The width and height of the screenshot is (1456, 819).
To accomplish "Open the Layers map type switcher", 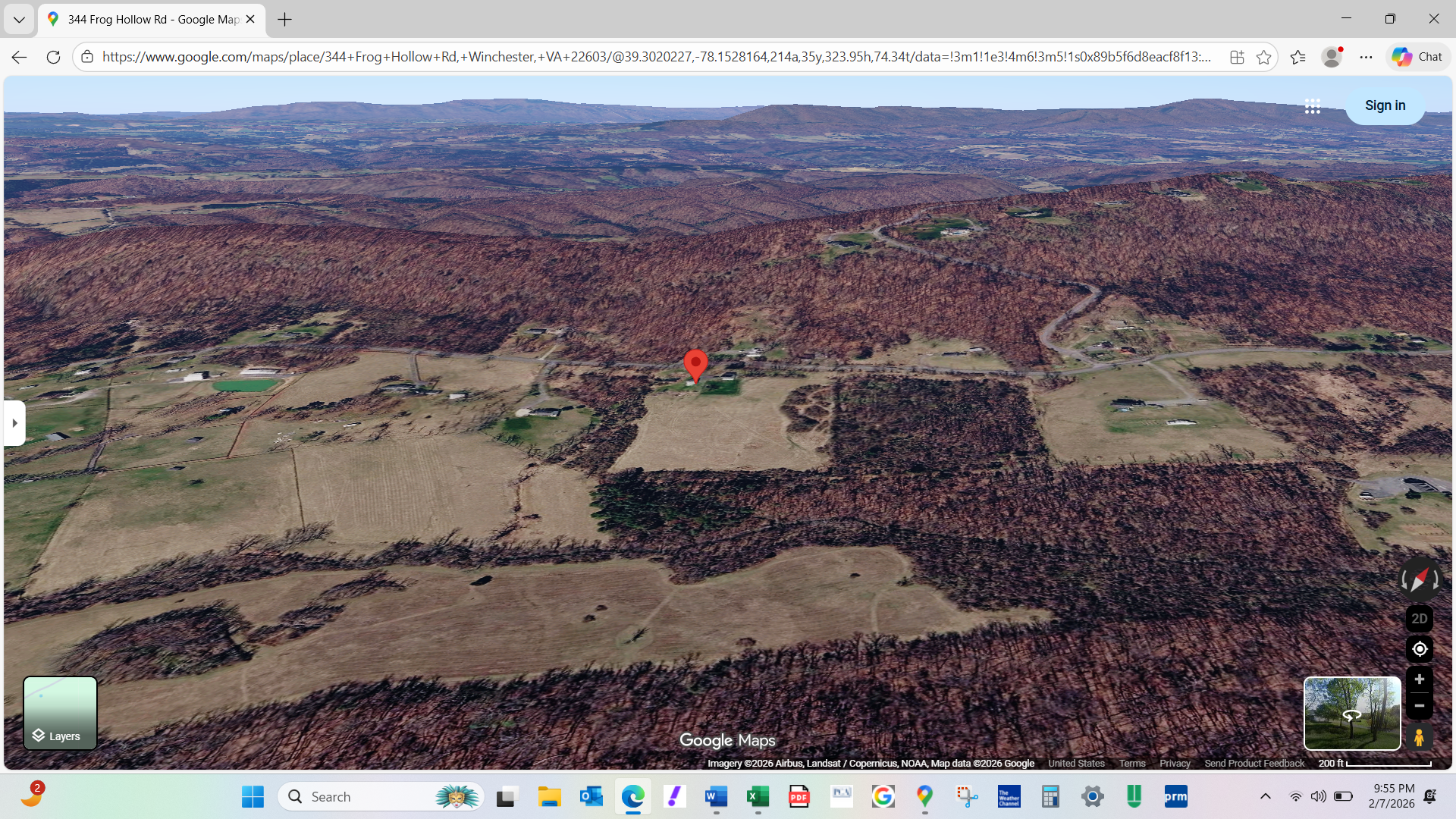I will pyautogui.click(x=60, y=714).
